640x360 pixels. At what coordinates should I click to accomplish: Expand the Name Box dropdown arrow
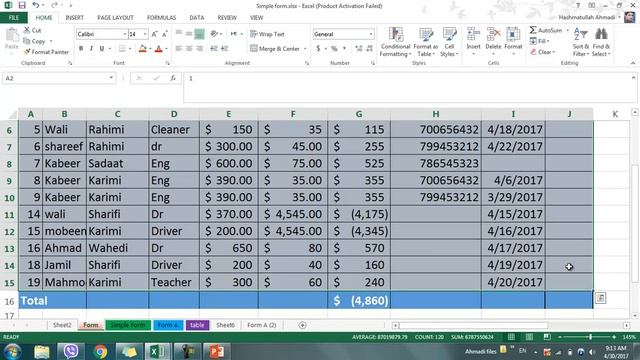111,78
